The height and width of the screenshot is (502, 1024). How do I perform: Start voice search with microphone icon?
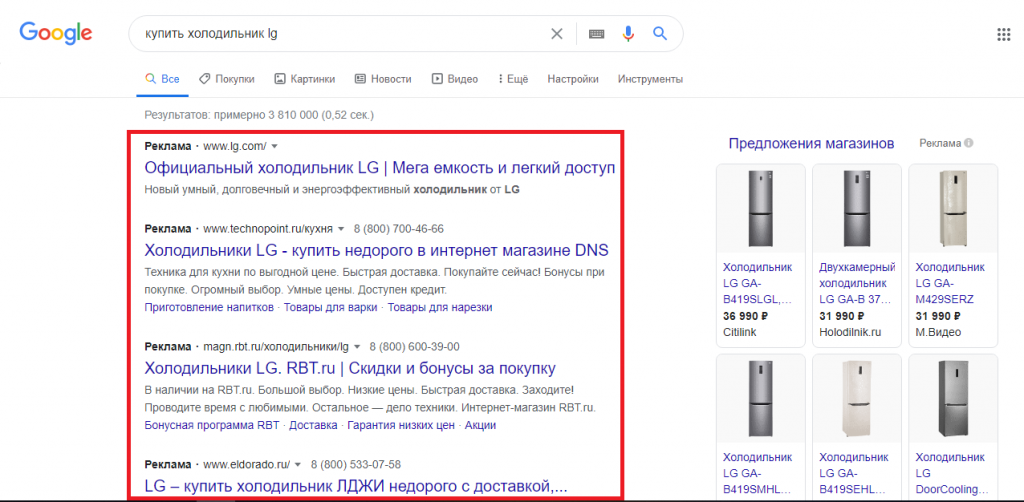(x=628, y=34)
